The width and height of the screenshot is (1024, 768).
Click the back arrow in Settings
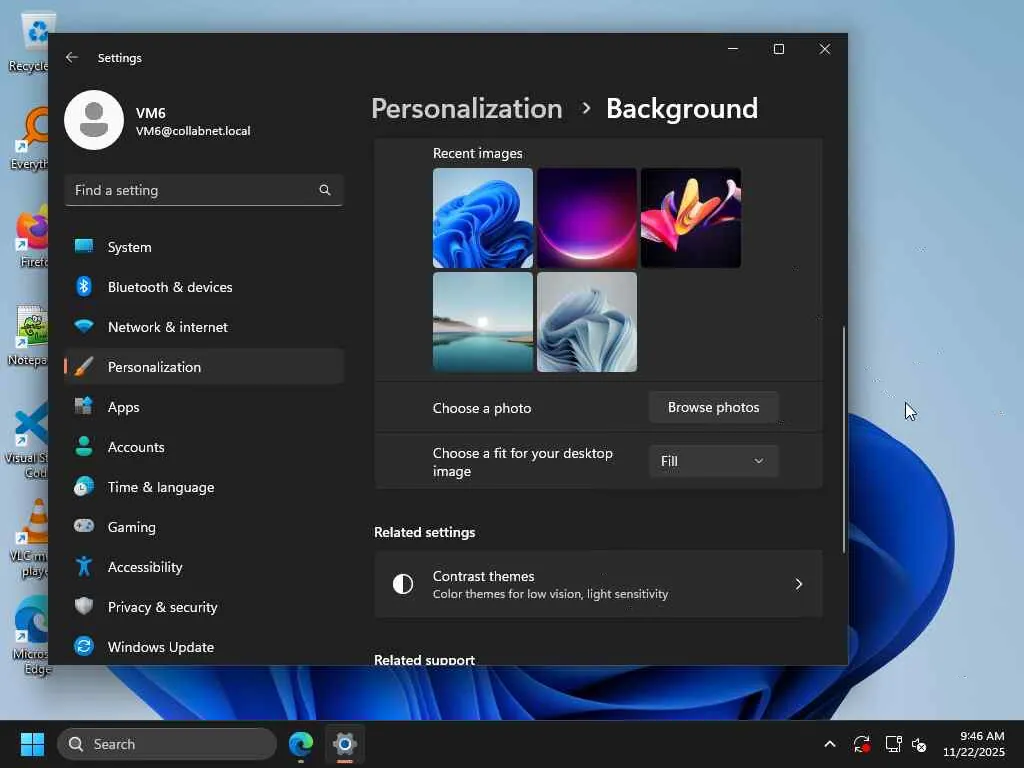[71, 58]
